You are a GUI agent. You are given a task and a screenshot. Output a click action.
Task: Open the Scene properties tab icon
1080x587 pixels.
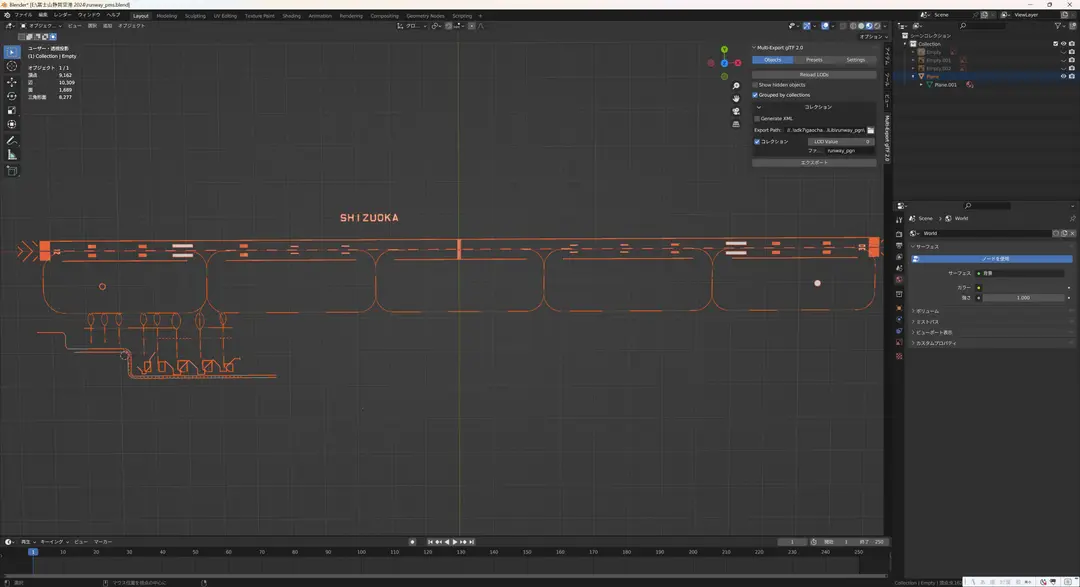tap(899, 268)
